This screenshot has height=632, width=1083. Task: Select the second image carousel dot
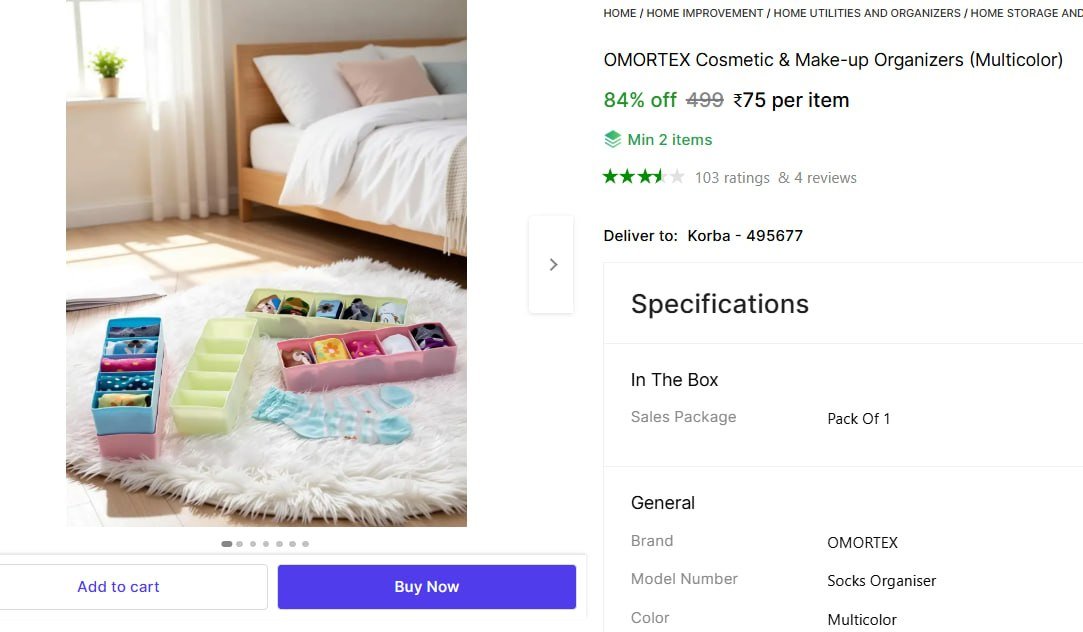click(x=240, y=544)
